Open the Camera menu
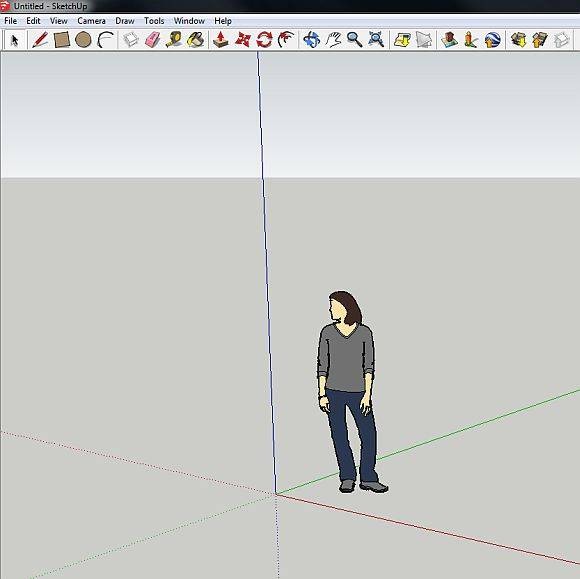This screenshot has width=580, height=579. coord(91,21)
